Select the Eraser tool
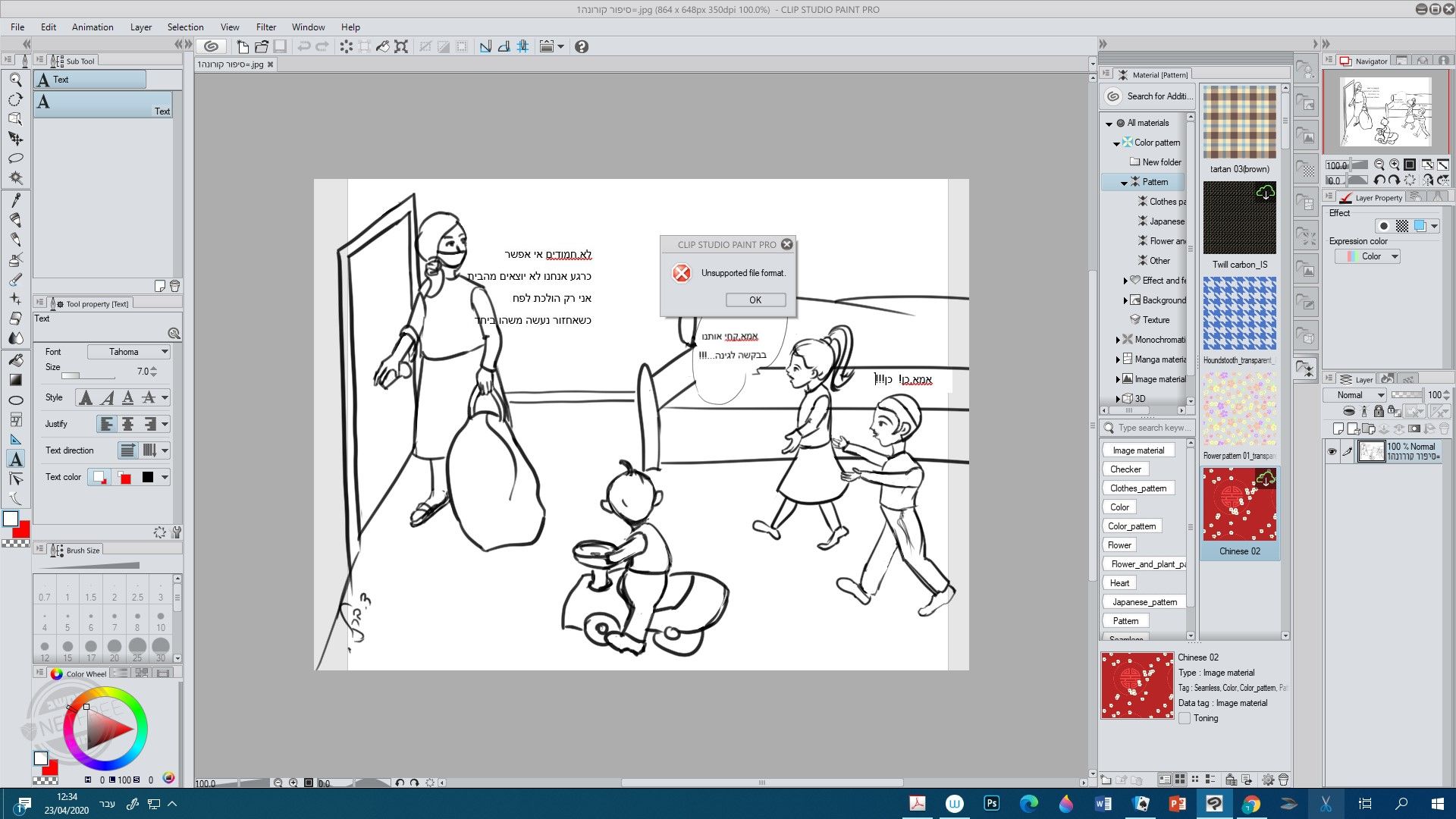The width and height of the screenshot is (1456, 819). 15,318
